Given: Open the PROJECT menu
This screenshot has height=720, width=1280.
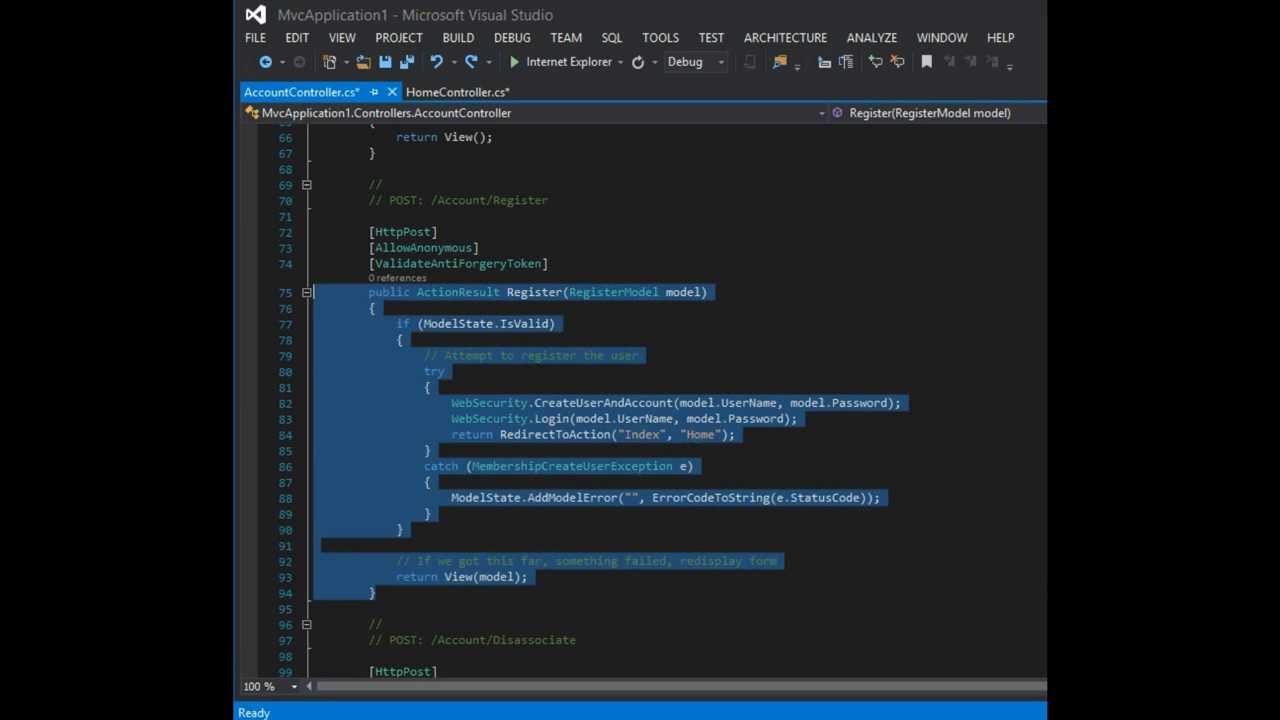Looking at the screenshot, I should pyautogui.click(x=399, y=38).
